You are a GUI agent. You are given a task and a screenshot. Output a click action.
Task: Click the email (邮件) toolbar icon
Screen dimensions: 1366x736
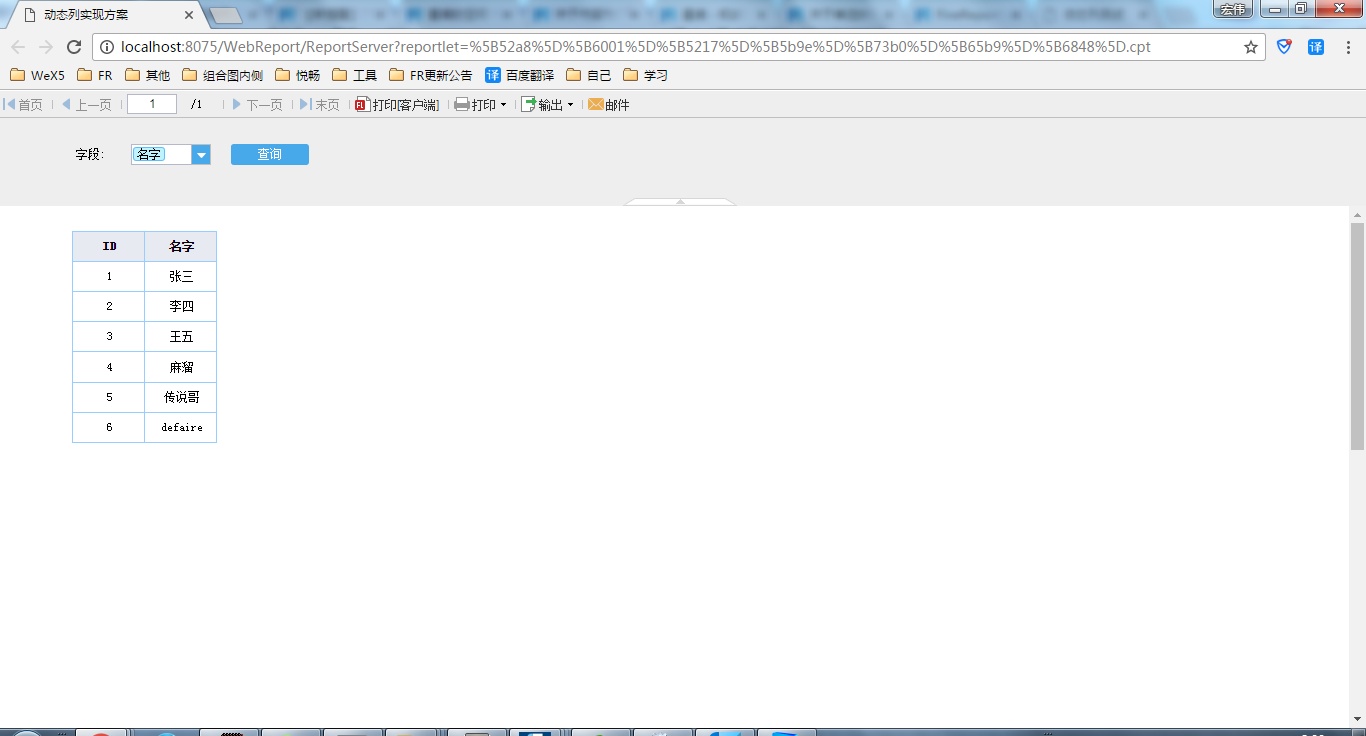coord(596,104)
